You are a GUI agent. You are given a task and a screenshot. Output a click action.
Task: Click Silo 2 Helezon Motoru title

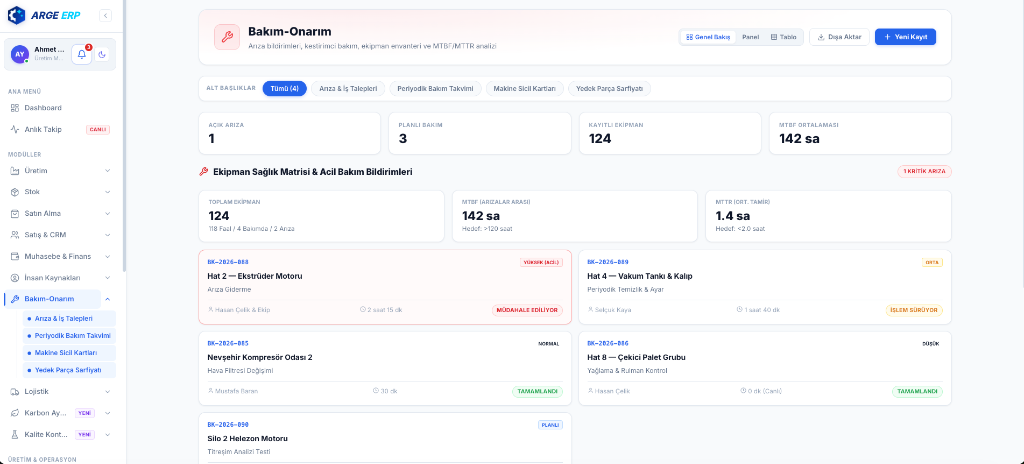248,439
